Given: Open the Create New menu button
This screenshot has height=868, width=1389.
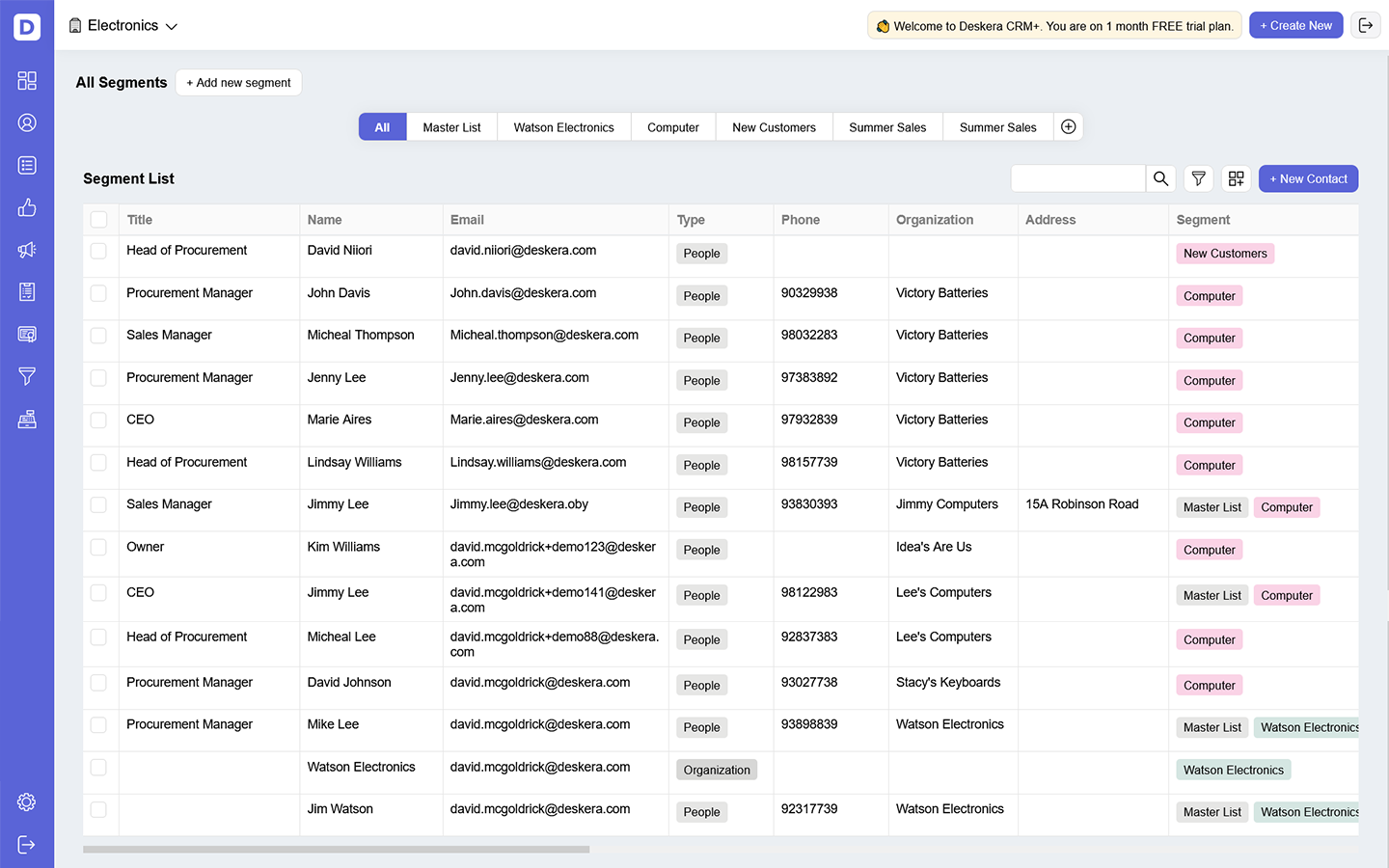Looking at the screenshot, I should [1295, 26].
